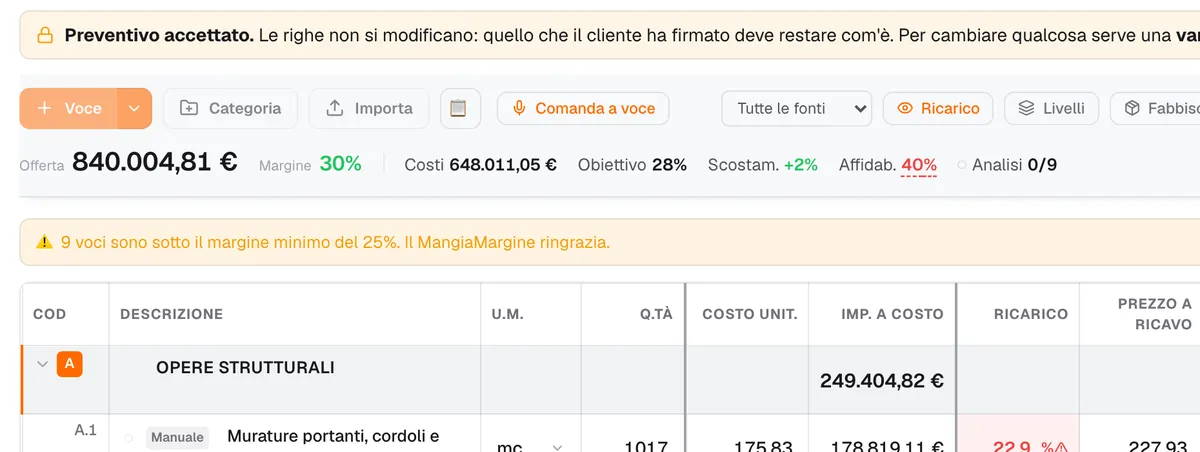Toggle the Ricarico visibility button

(x=938, y=108)
